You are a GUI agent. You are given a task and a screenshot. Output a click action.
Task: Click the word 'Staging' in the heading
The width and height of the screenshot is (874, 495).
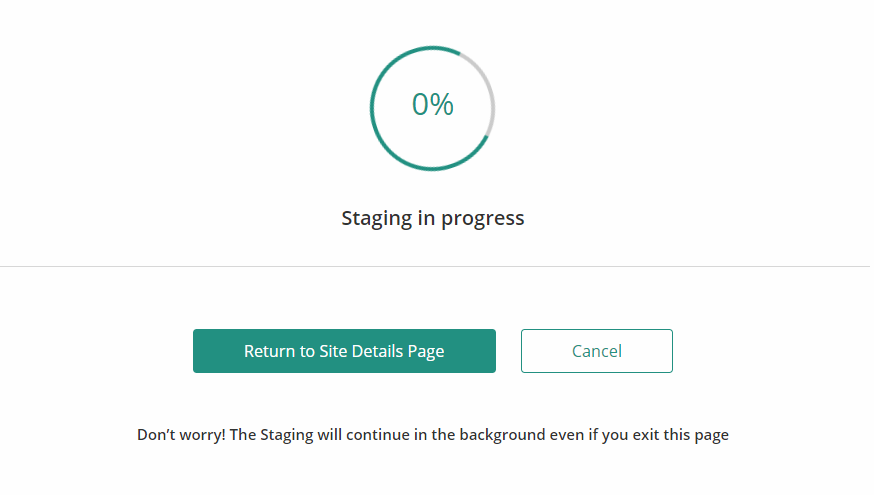[377, 219]
